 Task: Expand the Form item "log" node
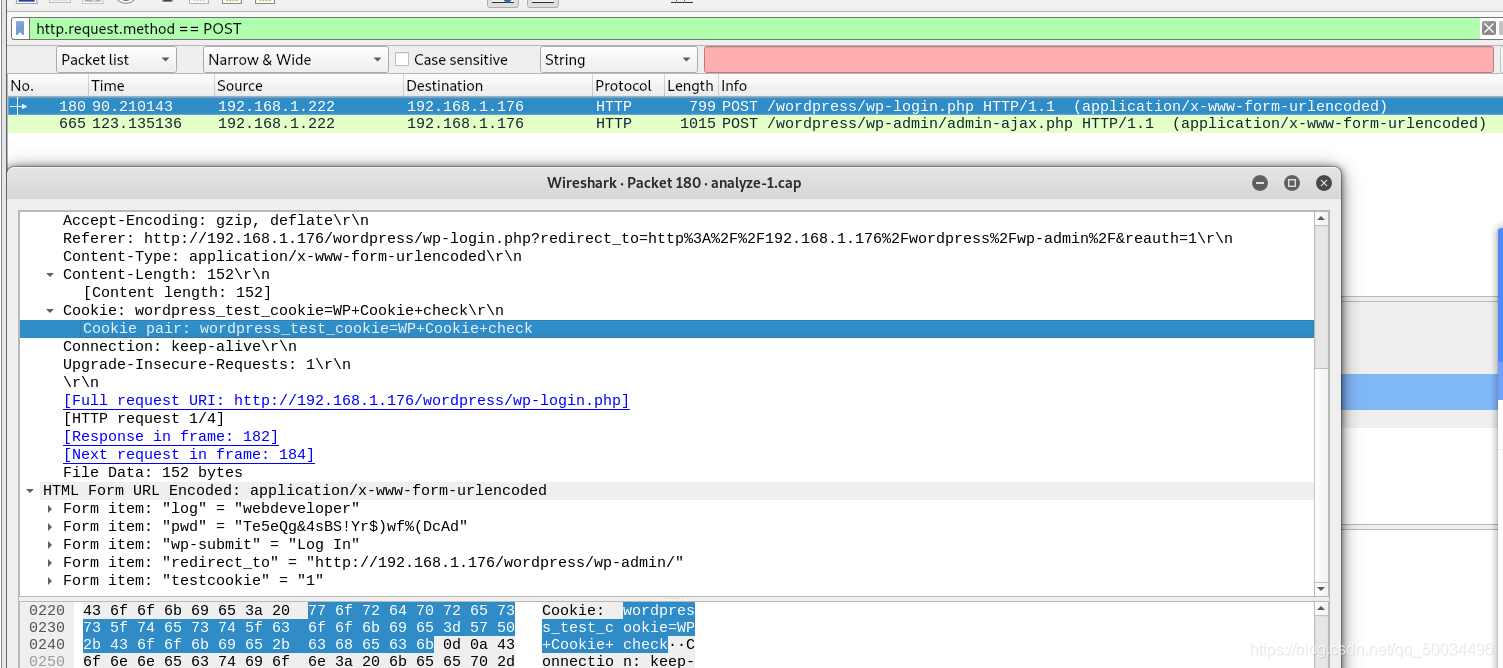pyautogui.click(x=50, y=509)
